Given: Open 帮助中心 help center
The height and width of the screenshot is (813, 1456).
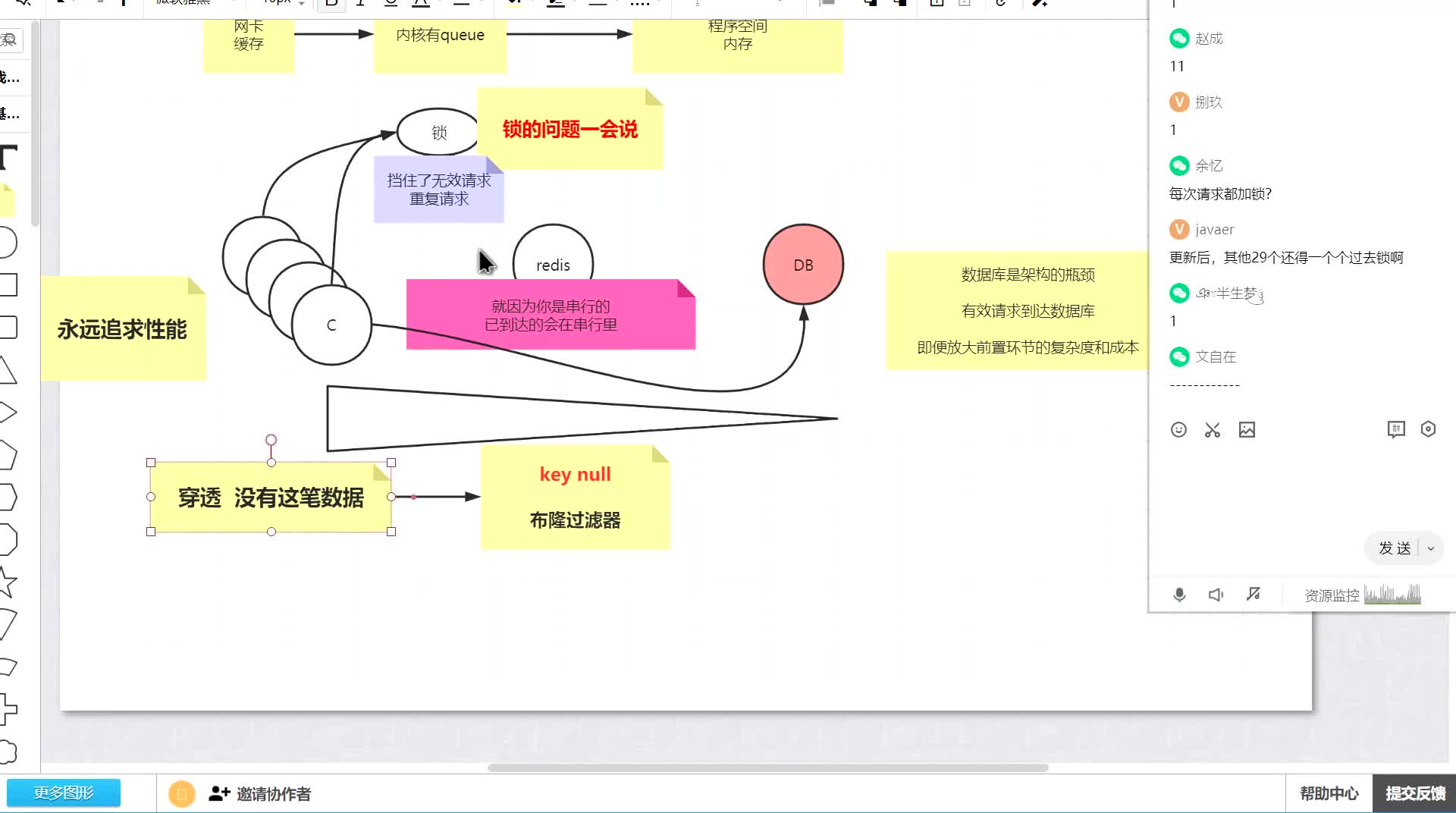Looking at the screenshot, I should click(x=1329, y=793).
